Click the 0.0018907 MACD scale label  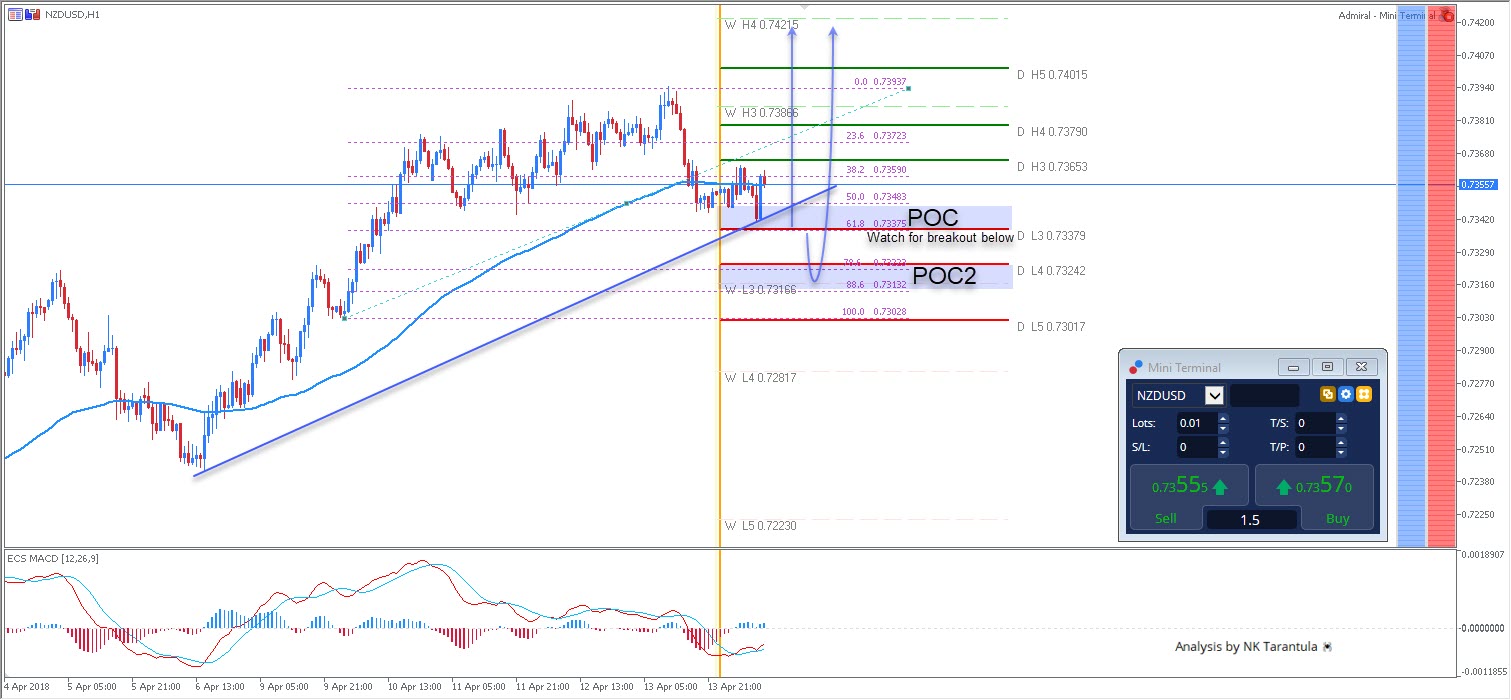(1481, 553)
